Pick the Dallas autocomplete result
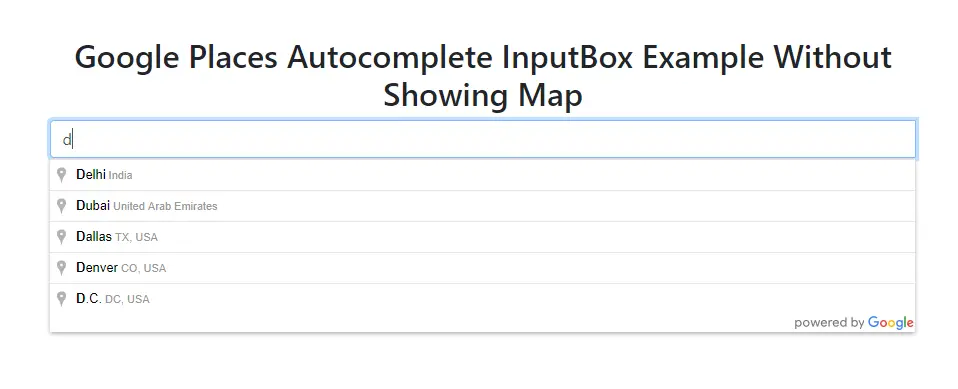This screenshot has width=958, height=389. point(482,238)
